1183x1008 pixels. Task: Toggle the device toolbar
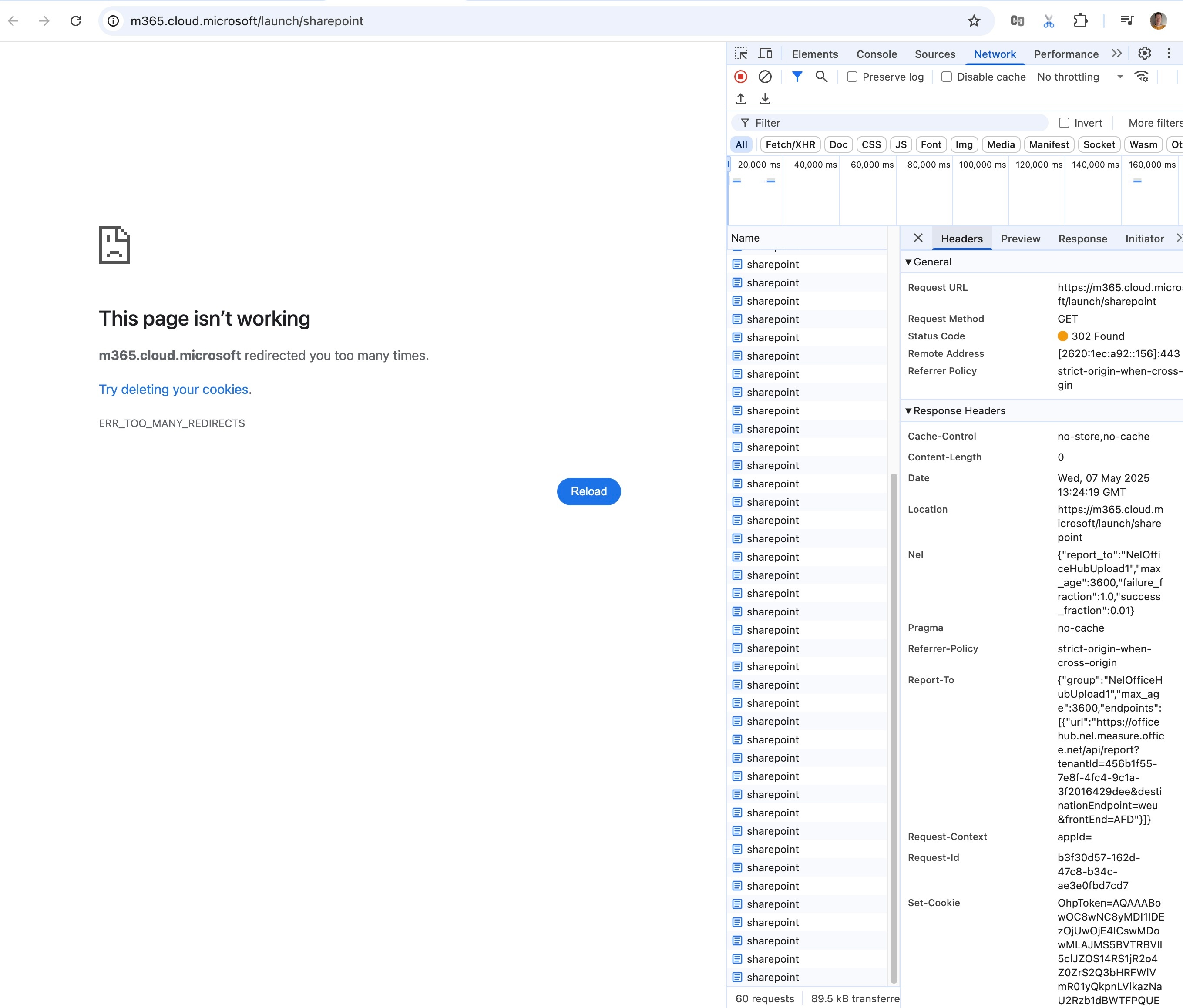765,53
